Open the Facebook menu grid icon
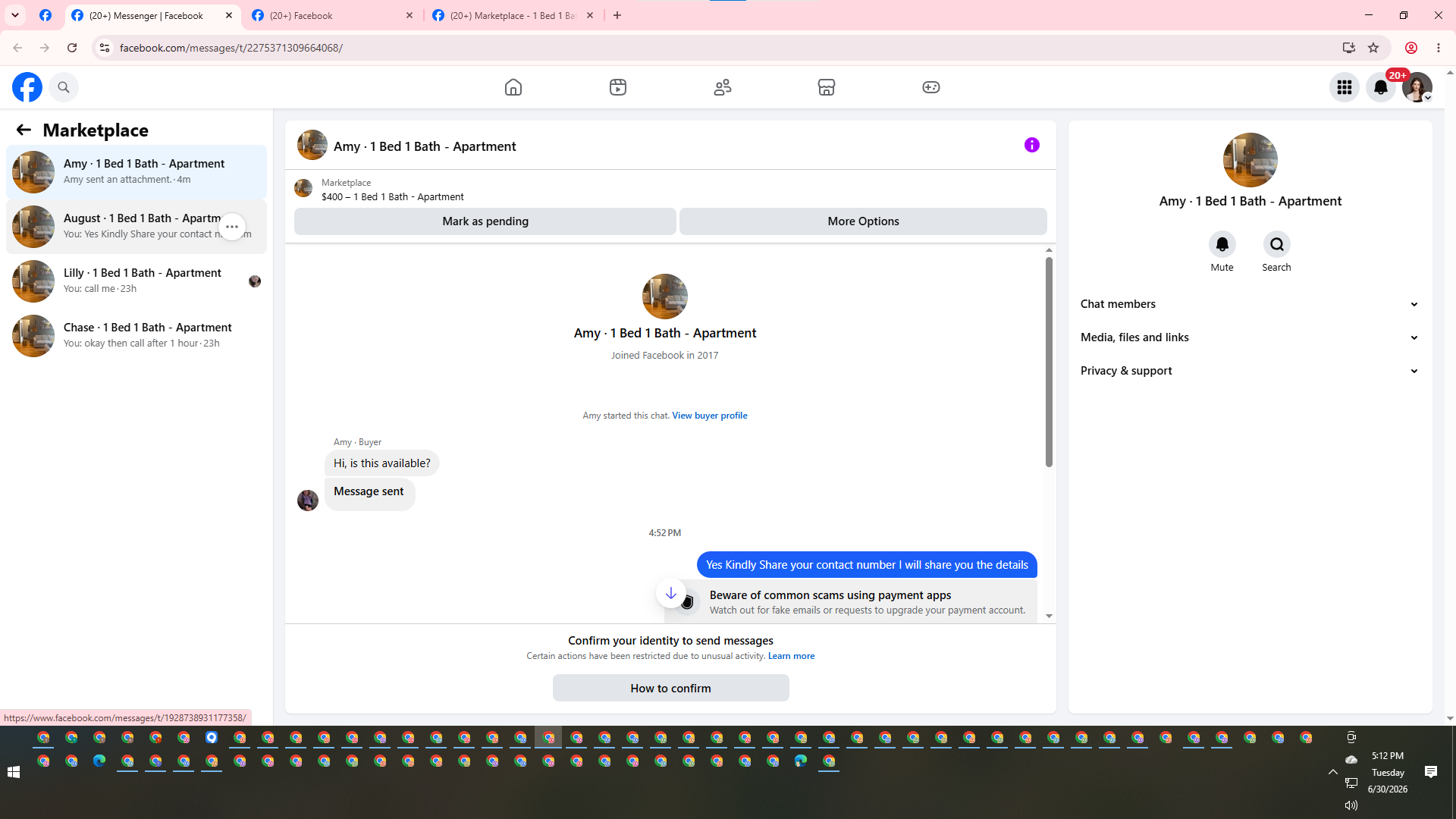The image size is (1456, 819). pyautogui.click(x=1345, y=87)
